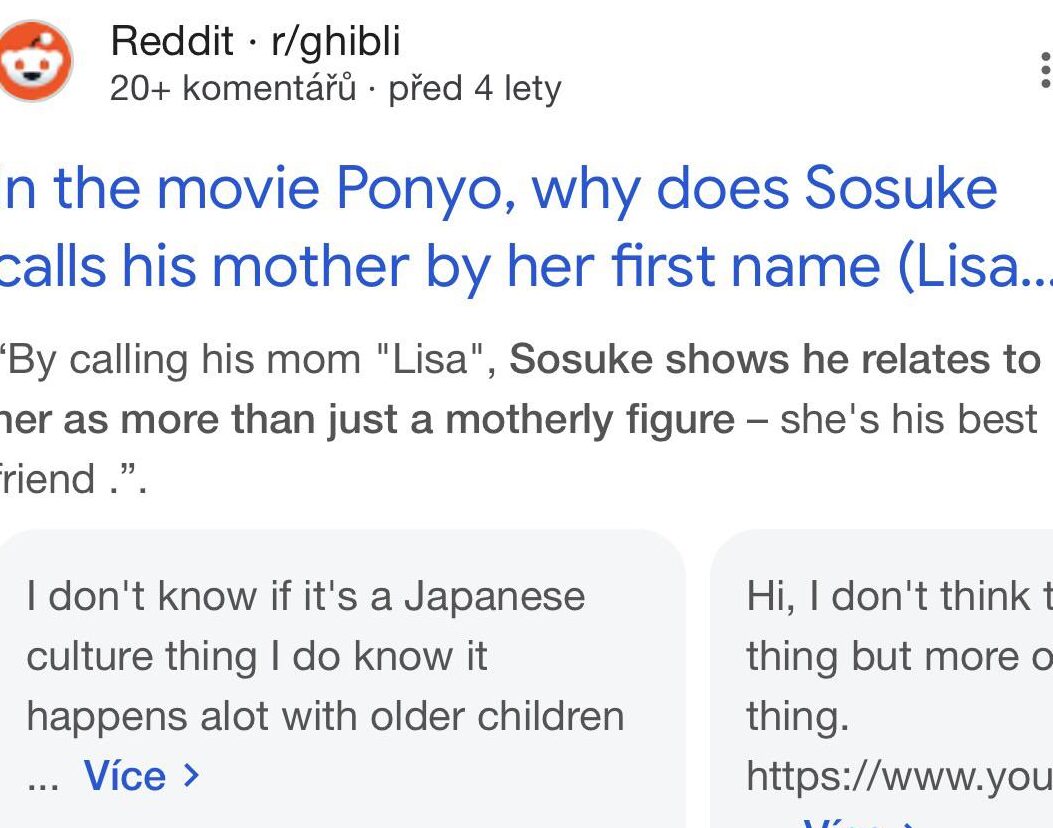Click the "20+ komentářů" comment count
The height and width of the screenshot is (828, 1053).
point(232,88)
